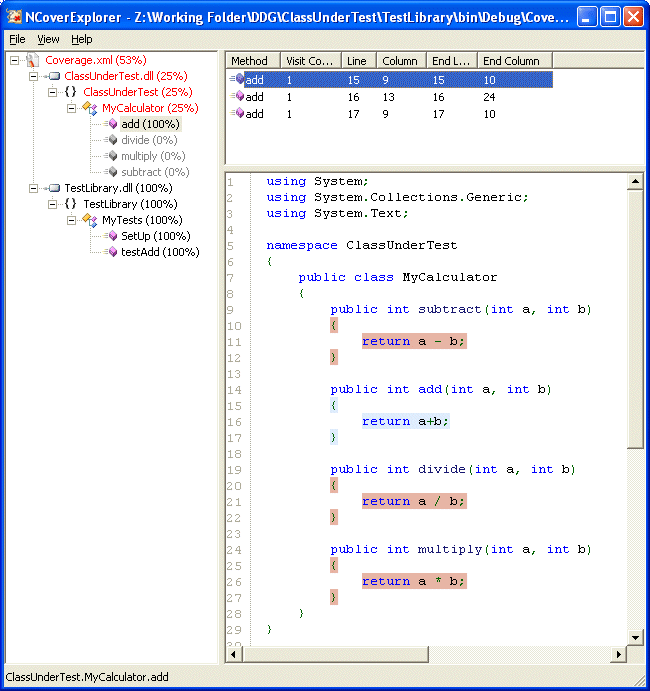Collapse the TestLibrary.dll node
The image size is (650, 691).
tap(33, 188)
